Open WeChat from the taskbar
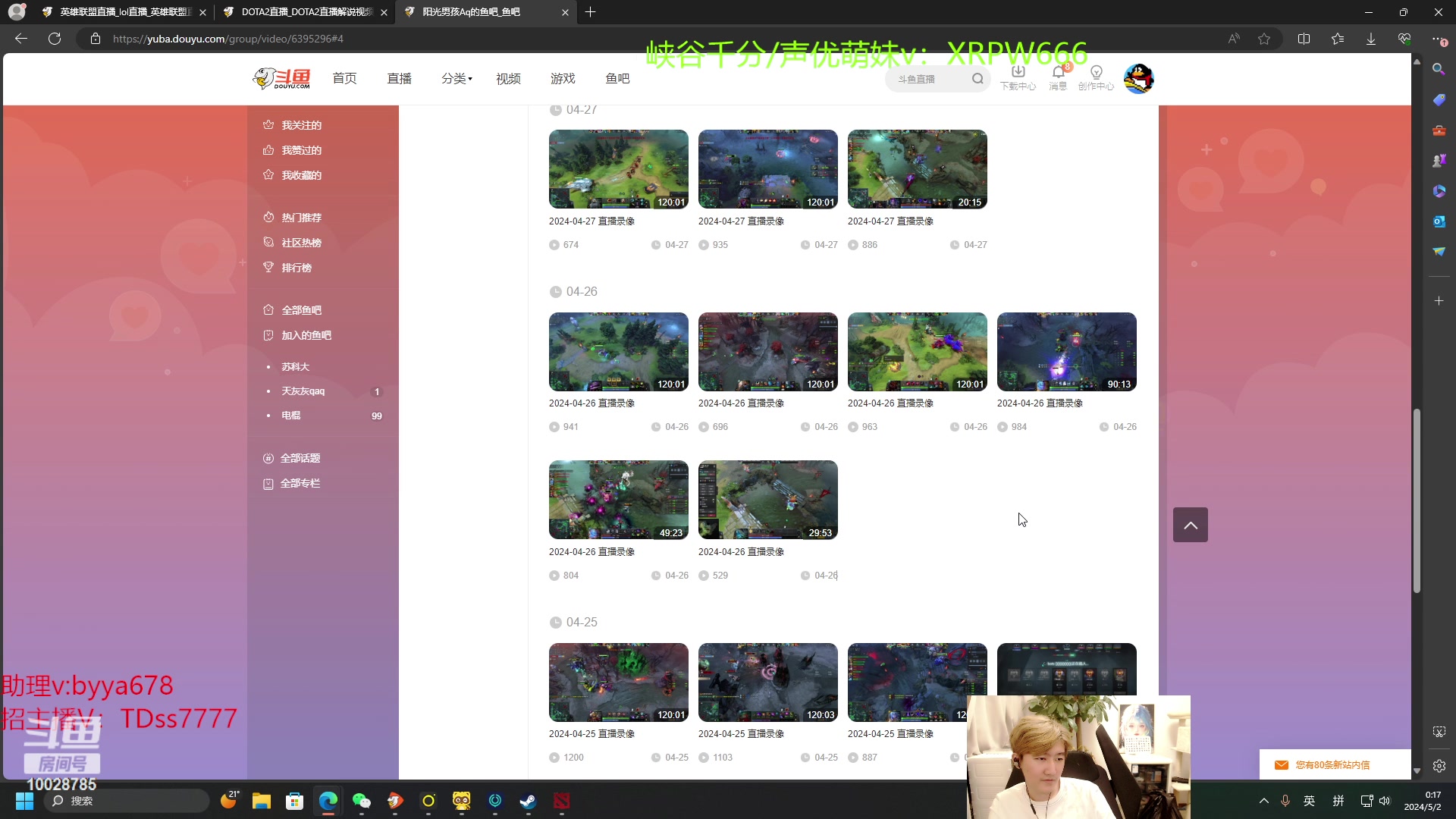1456x819 pixels. point(362,801)
